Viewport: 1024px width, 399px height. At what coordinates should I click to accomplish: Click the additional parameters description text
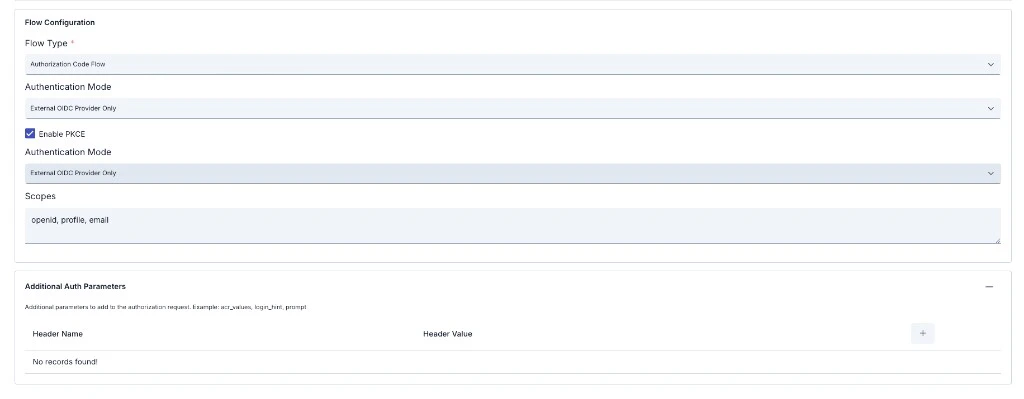click(166, 307)
